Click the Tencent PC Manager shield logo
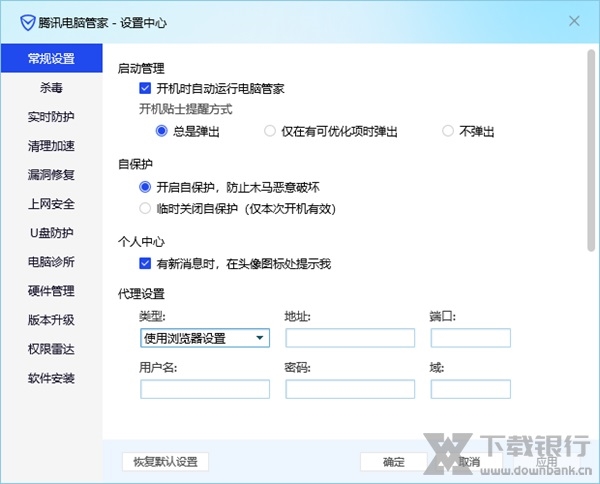This screenshot has width=600, height=484. (28, 23)
